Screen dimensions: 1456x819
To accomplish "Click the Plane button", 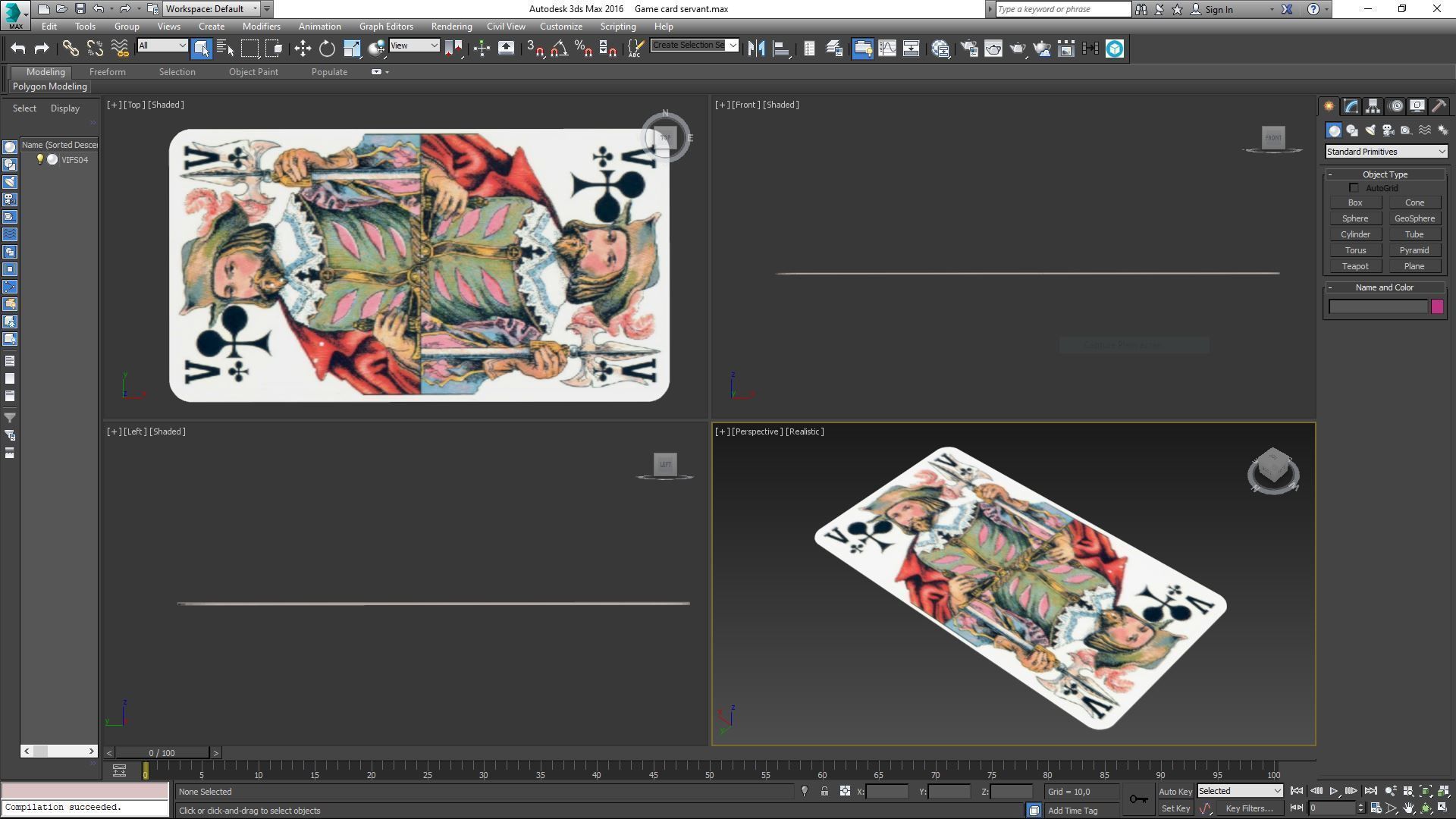I will point(1414,266).
